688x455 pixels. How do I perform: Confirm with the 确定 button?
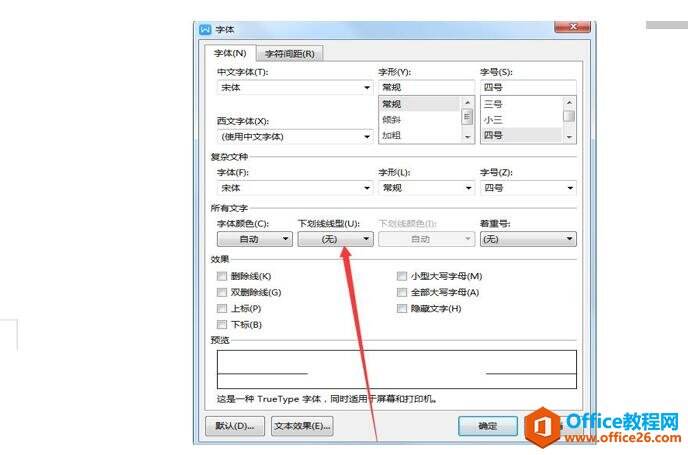[488, 426]
